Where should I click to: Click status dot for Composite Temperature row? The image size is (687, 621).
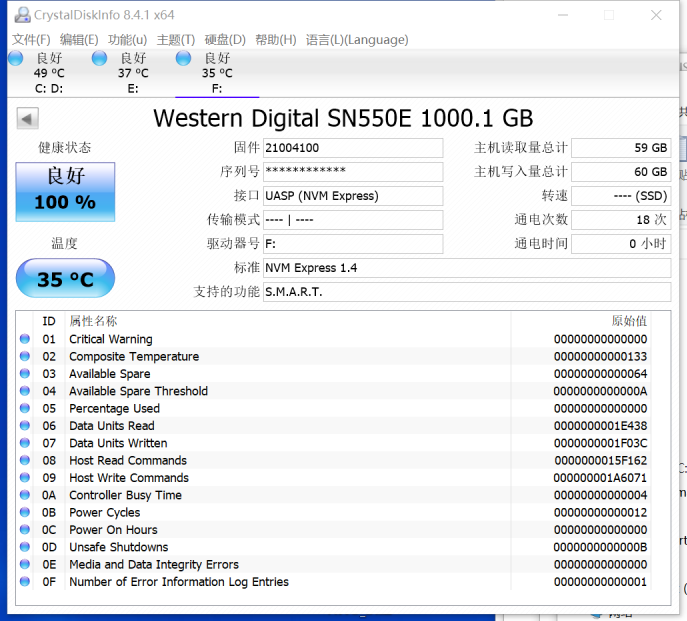(x=25, y=356)
